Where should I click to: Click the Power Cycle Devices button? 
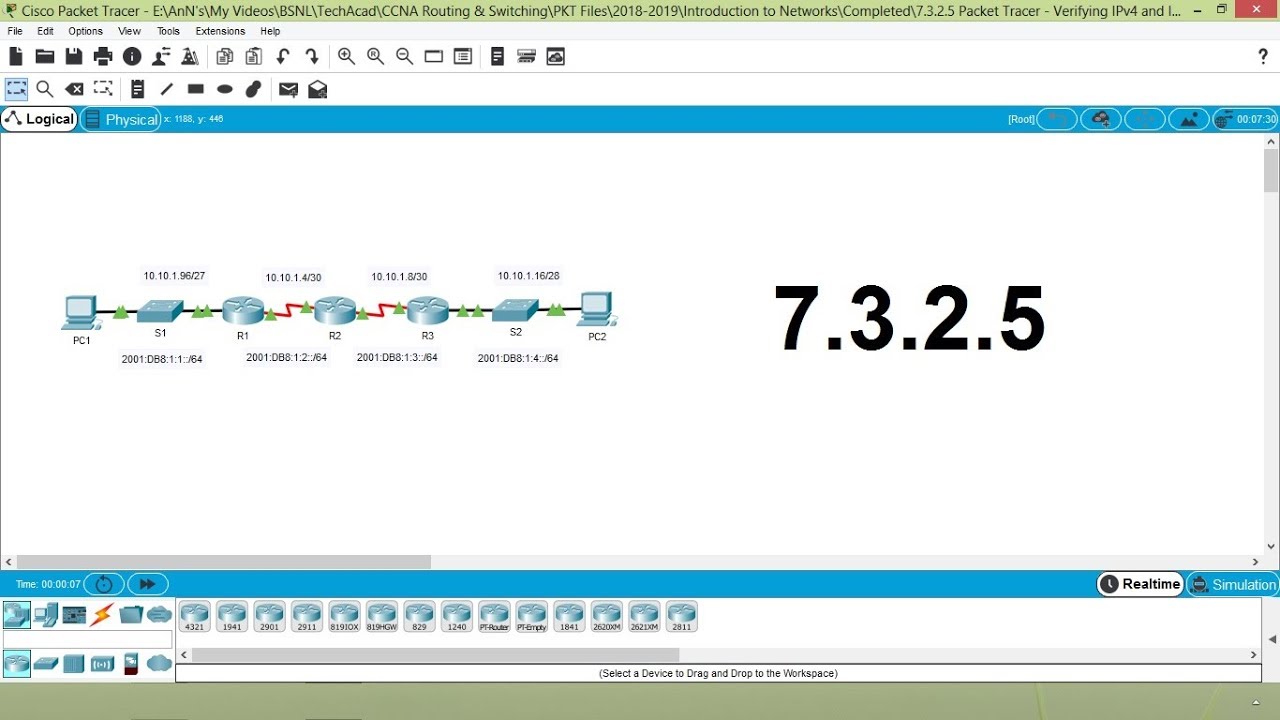tap(104, 584)
